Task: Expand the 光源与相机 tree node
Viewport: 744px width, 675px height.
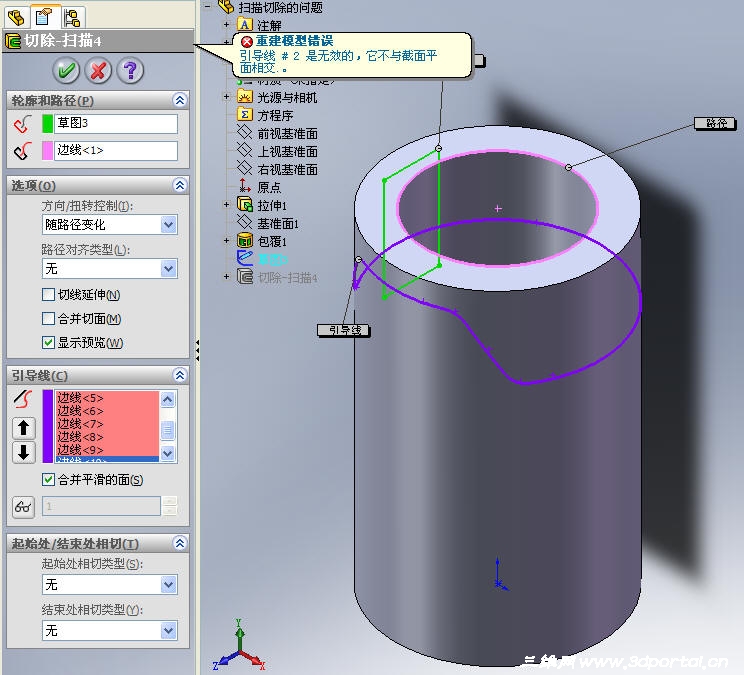Action: pyautogui.click(x=226, y=96)
